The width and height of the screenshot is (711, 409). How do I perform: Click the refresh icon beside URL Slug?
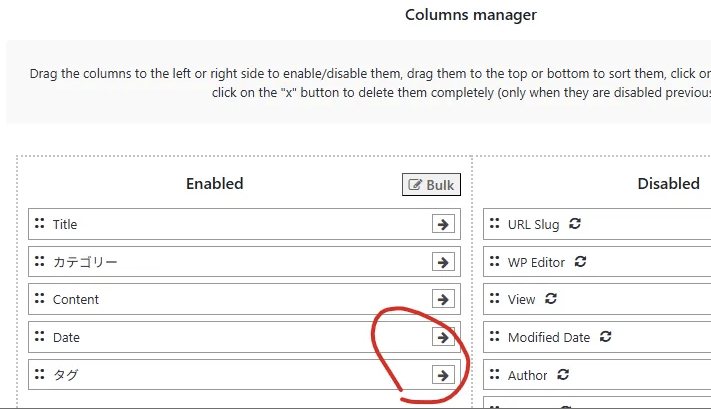pos(575,224)
